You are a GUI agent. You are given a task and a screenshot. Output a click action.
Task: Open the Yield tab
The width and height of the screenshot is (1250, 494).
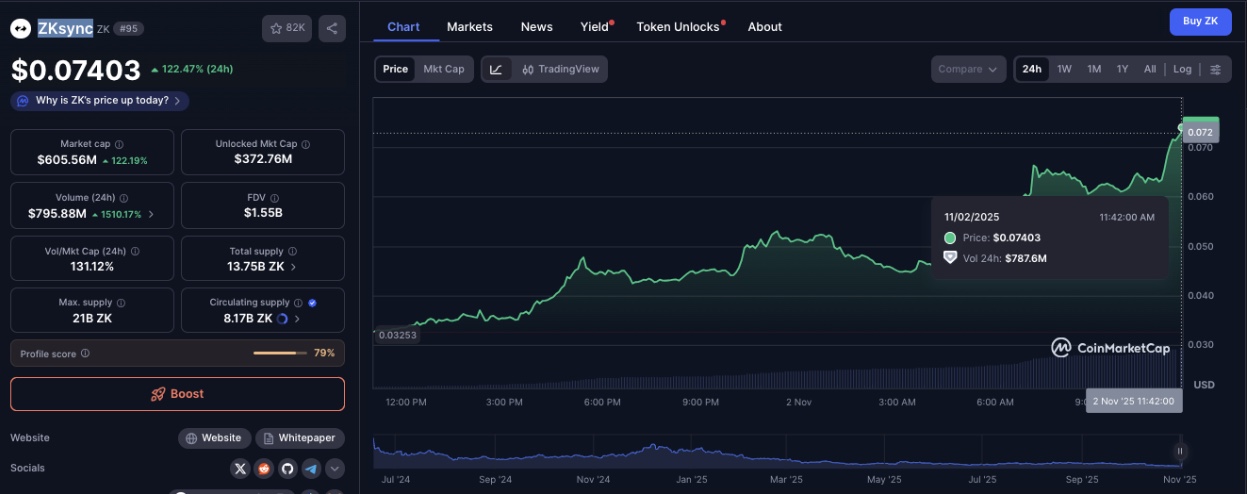595,27
